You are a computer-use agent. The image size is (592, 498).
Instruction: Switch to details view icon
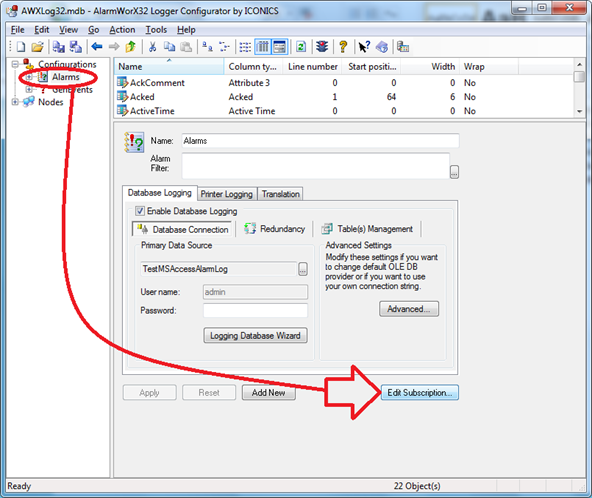[263, 47]
